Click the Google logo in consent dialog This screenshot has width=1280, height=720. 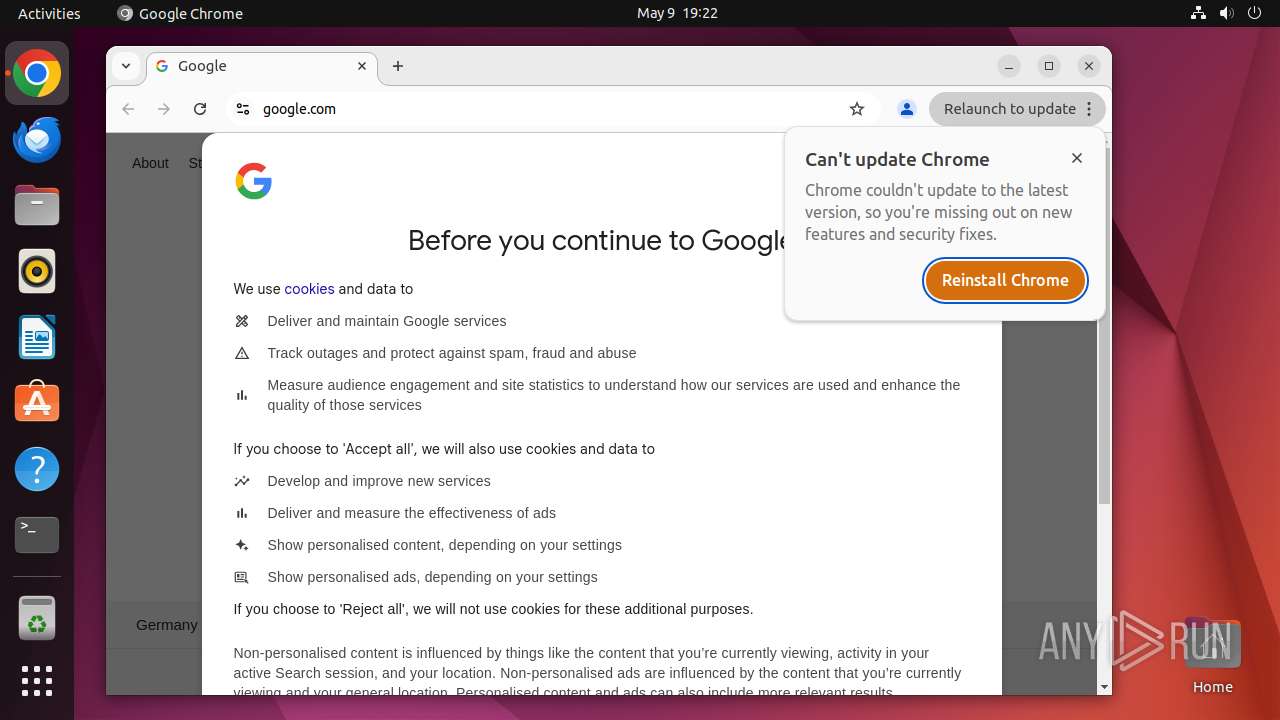tap(254, 181)
